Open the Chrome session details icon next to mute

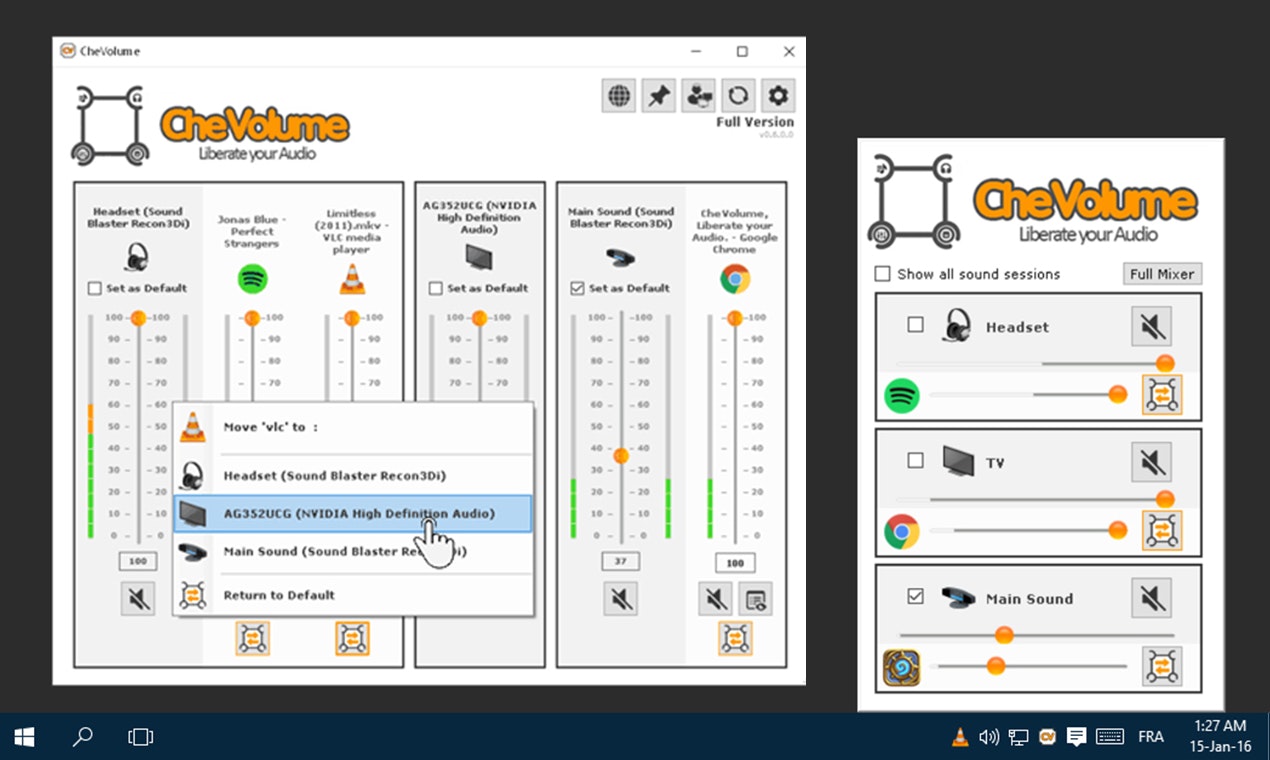755,599
